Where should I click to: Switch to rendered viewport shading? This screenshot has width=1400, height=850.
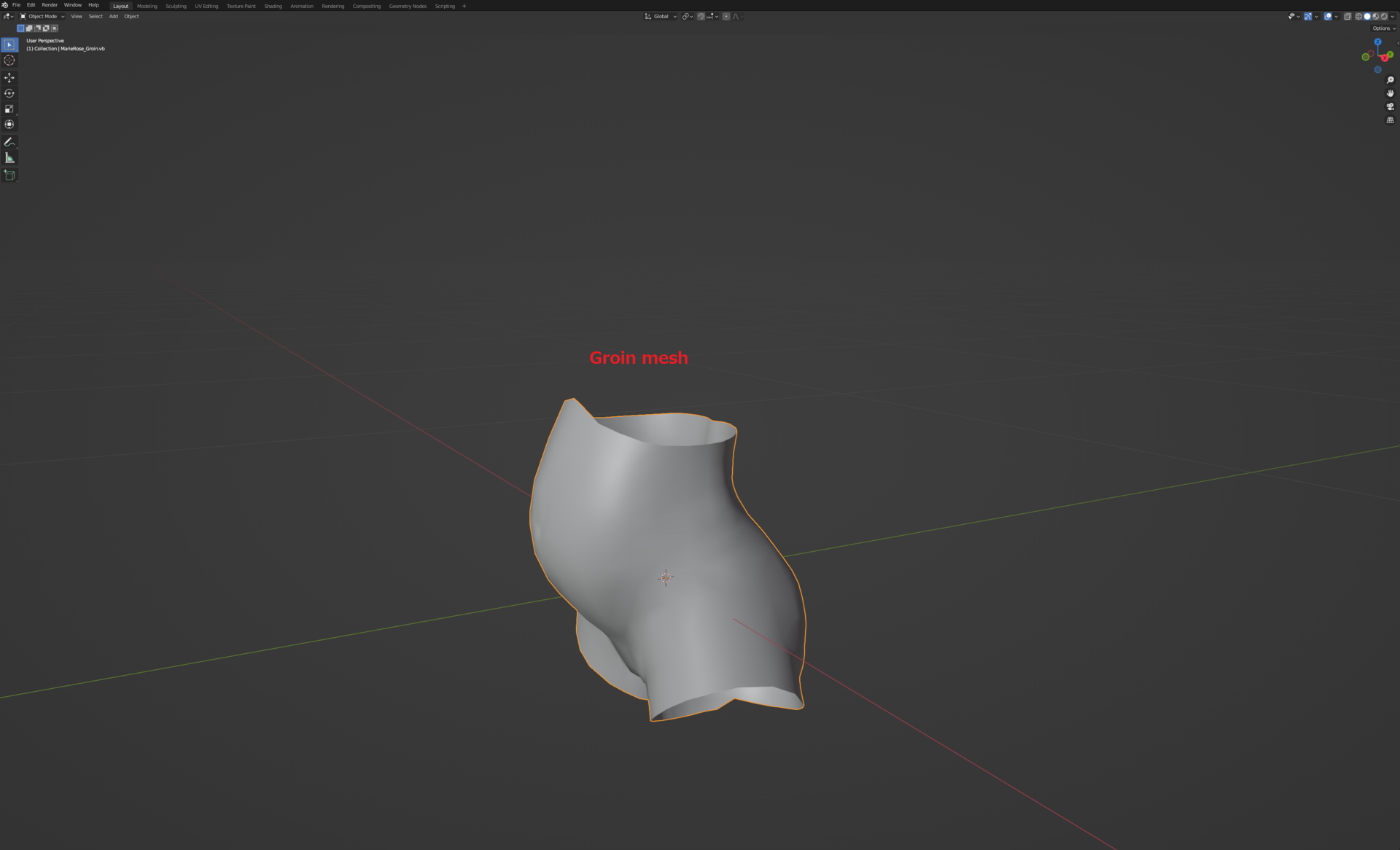click(x=1384, y=16)
